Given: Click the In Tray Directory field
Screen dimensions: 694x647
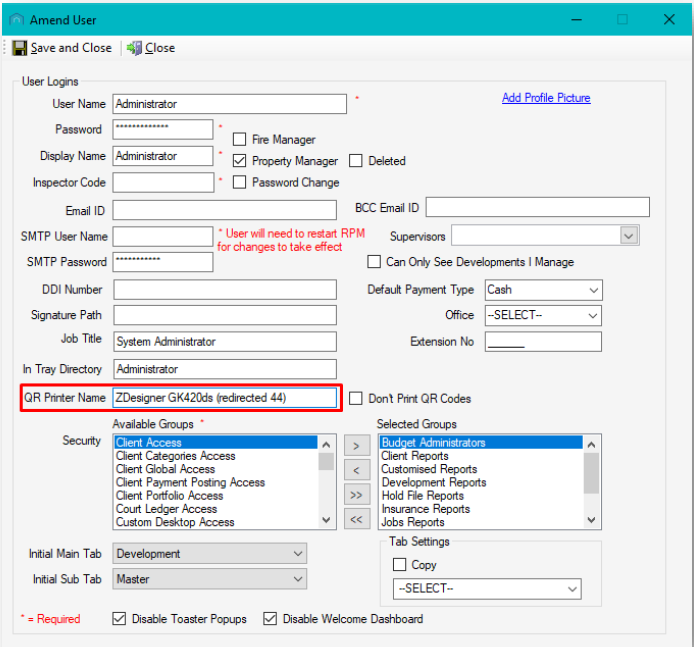Looking at the screenshot, I should tap(225, 369).
